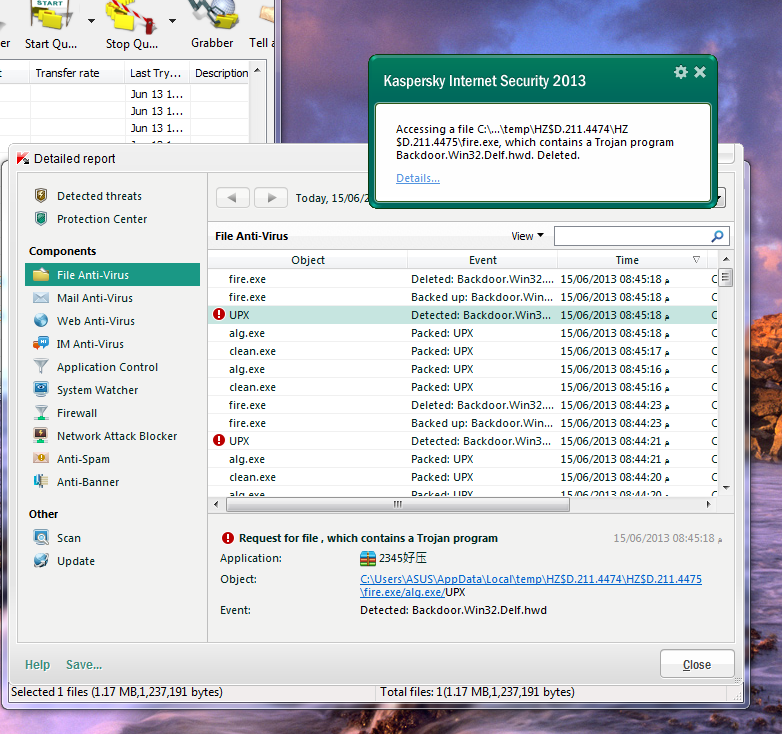Screen dimensions: 782x734
Task: Close the Detailed report window
Action: (x=697, y=664)
